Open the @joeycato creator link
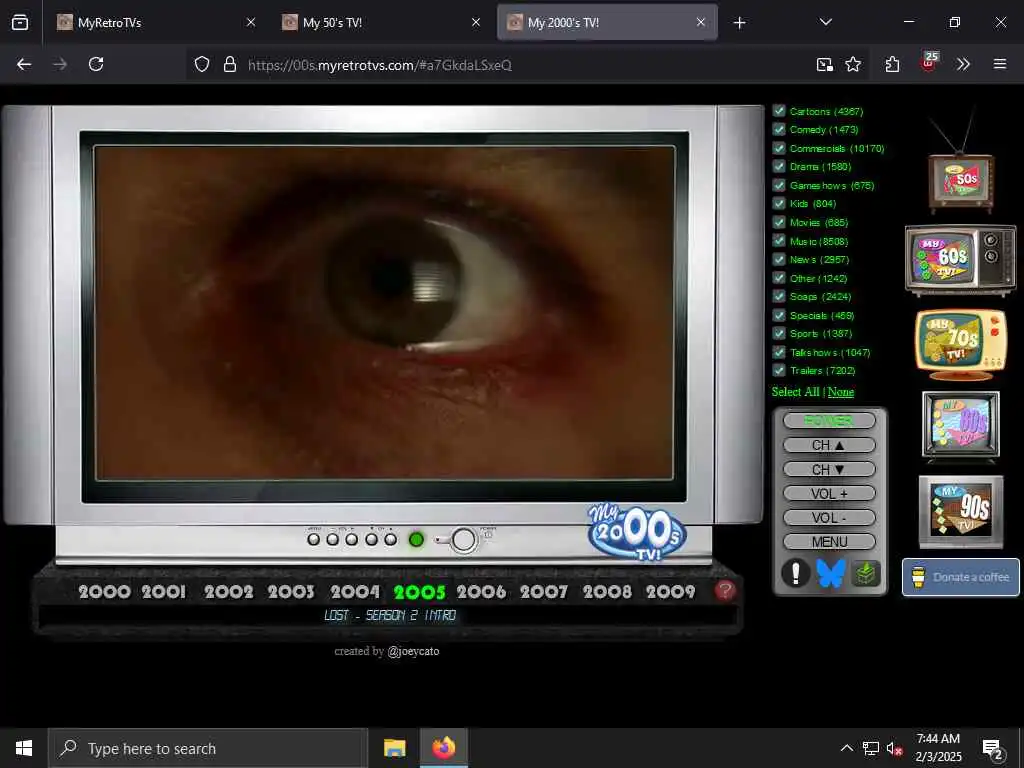 coord(413,651)
